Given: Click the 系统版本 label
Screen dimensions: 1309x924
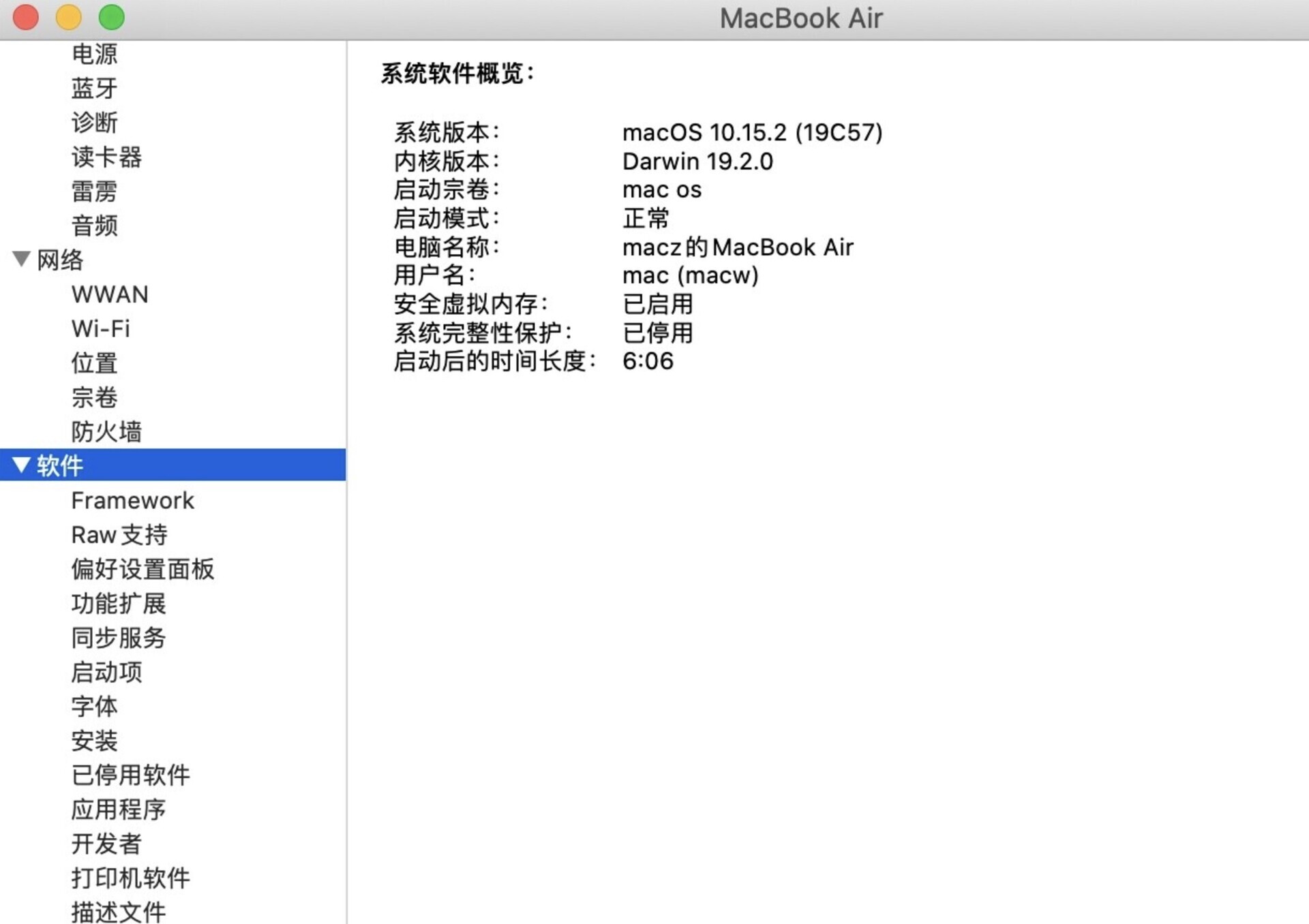Looking at the screenshot, I should 447,132.
